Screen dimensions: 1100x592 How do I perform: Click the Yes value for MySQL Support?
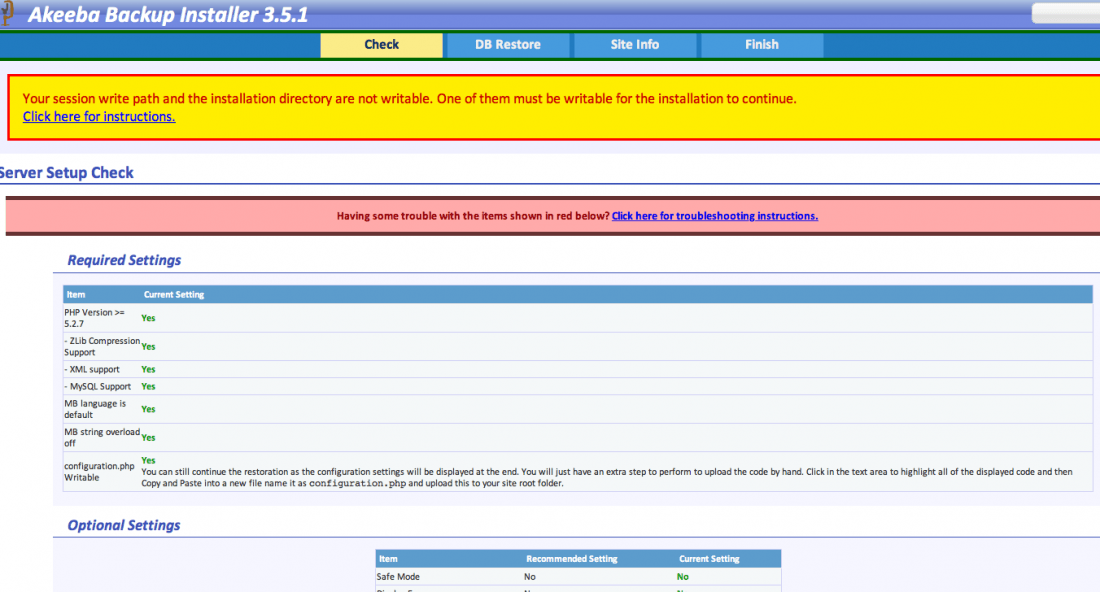(148, 386)
